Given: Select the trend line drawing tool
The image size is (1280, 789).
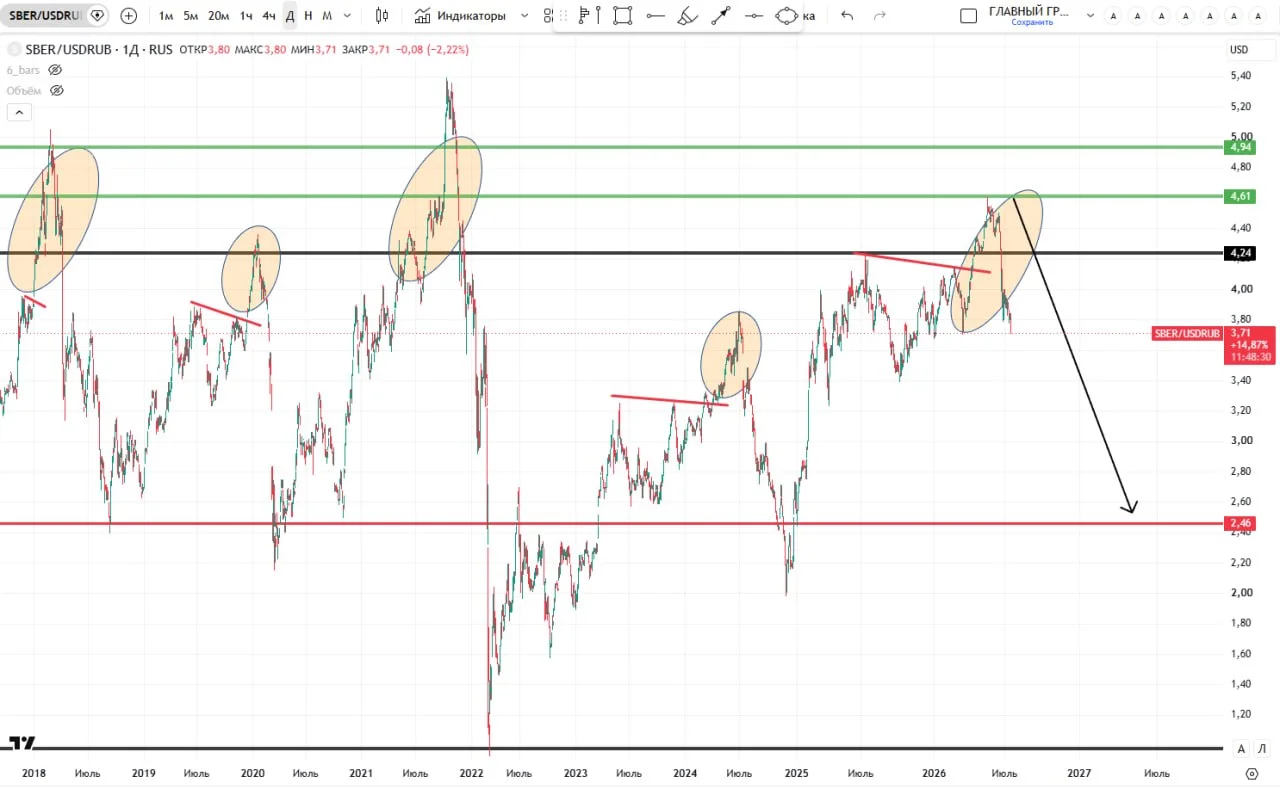Looking at the screenshot, I should pyautogui.click(x=656, y=16).
